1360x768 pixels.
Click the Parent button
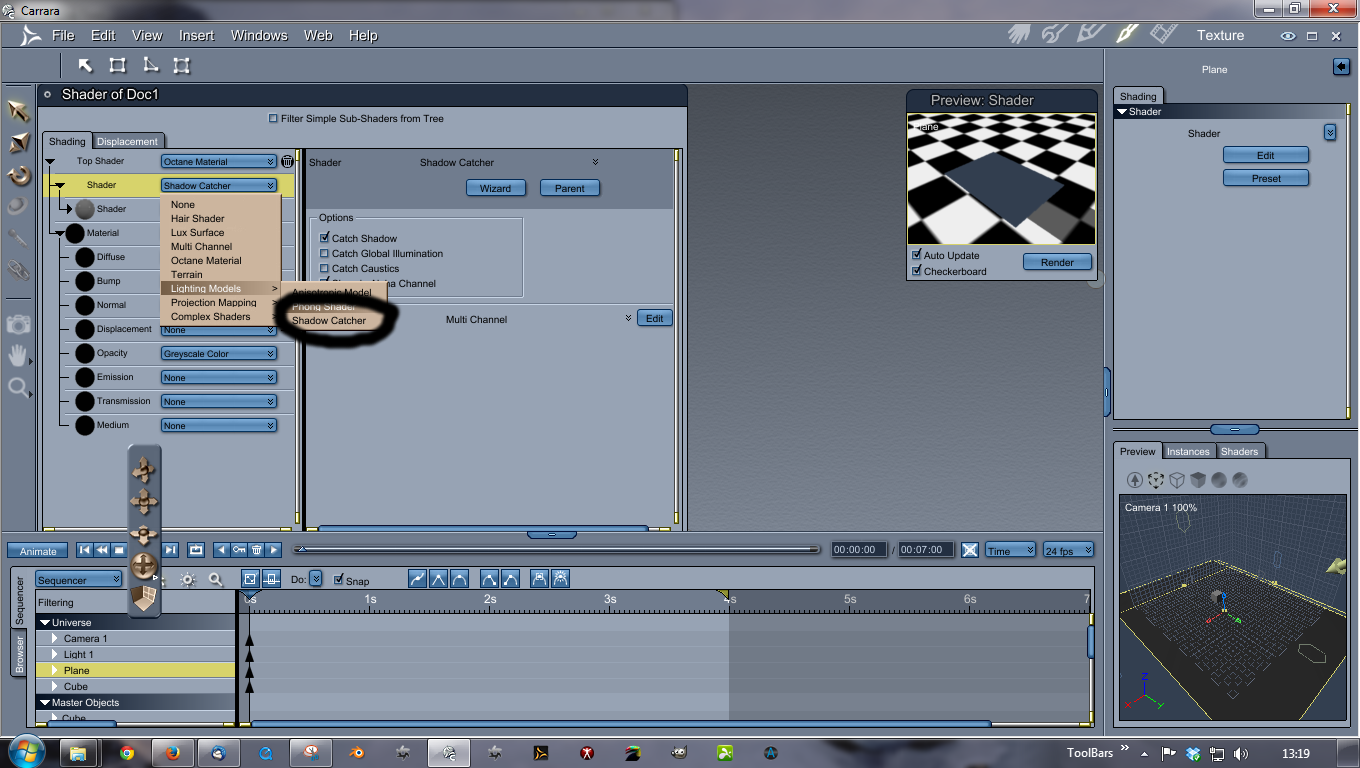(x=570, y=187)
